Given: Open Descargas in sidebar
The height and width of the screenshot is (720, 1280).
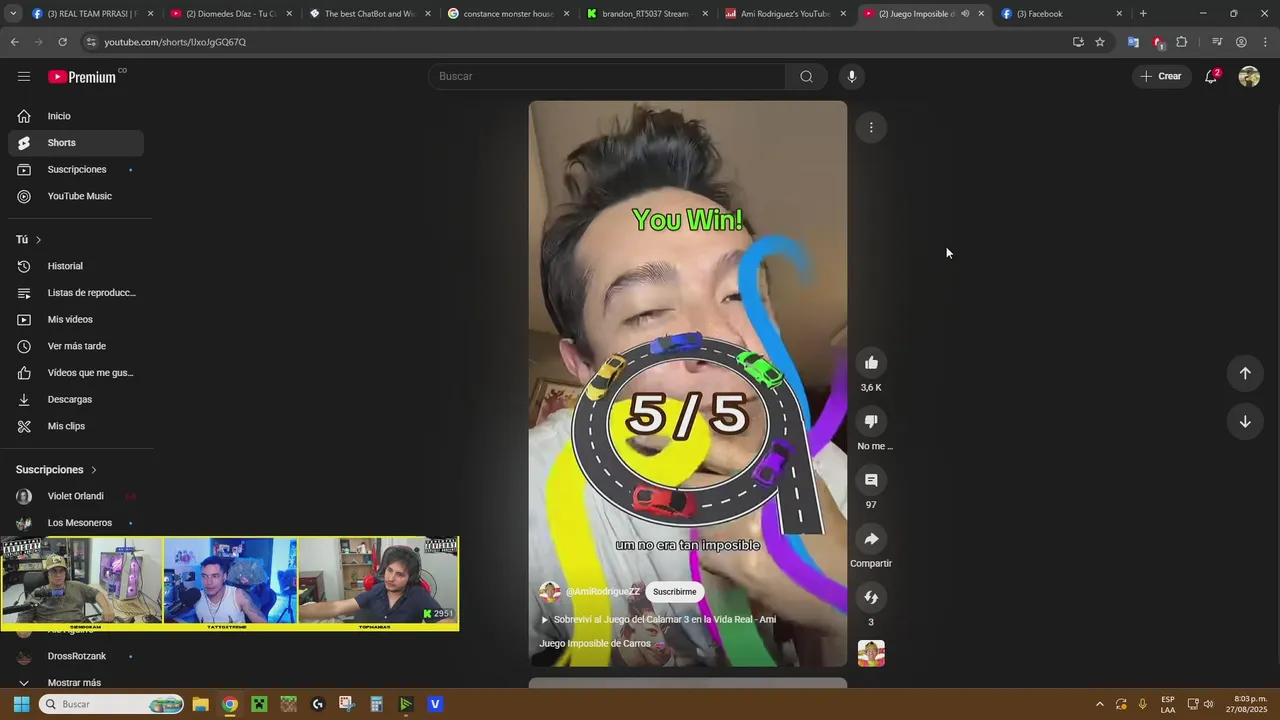Looking at the screenshot, I should 76,399.
